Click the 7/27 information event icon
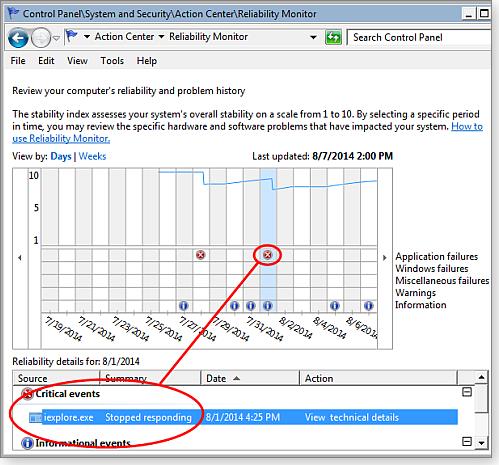Image resolution: width=499 pixels, height=465 pixels. [184, 305]
